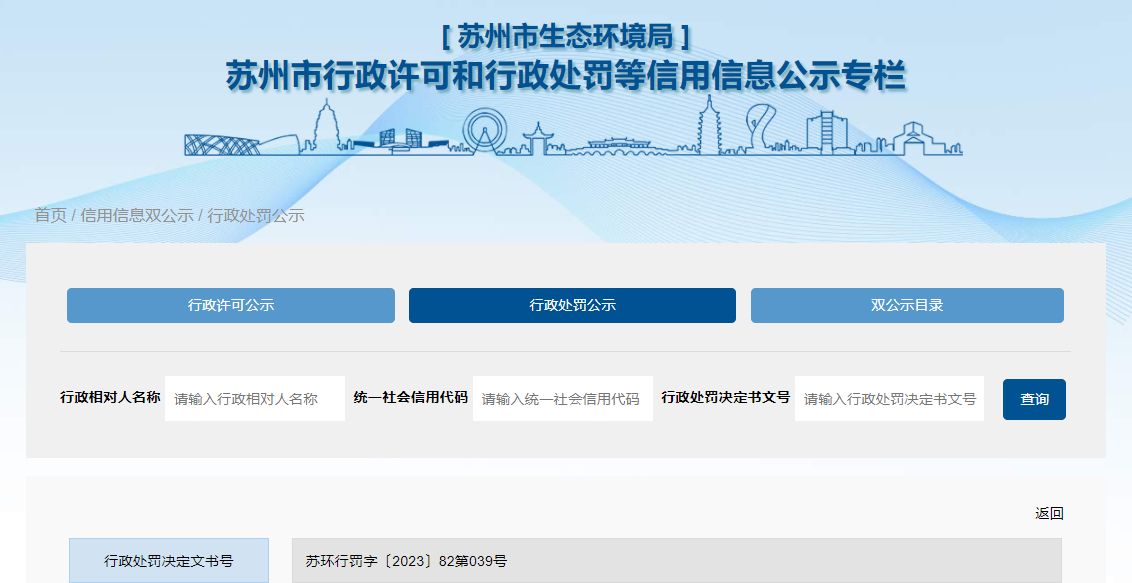The width and height of the screenshot is (1132, 583).
Task: Click the 苏州市生态环境局 header title
Action: pyautogui.click(x=565, y=37)
